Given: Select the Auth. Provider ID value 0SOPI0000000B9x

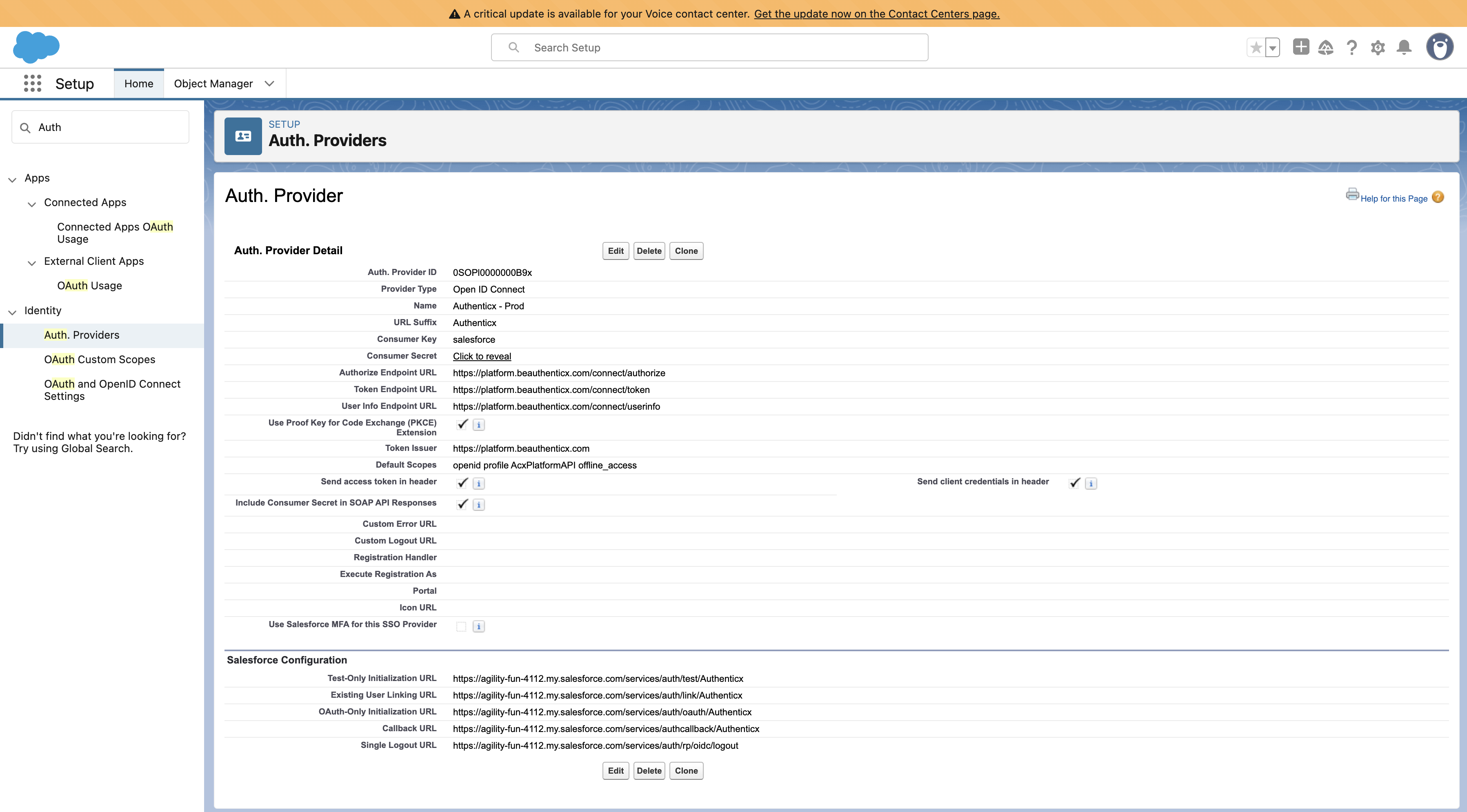Looking at the screenshot, I should [493, 272].
